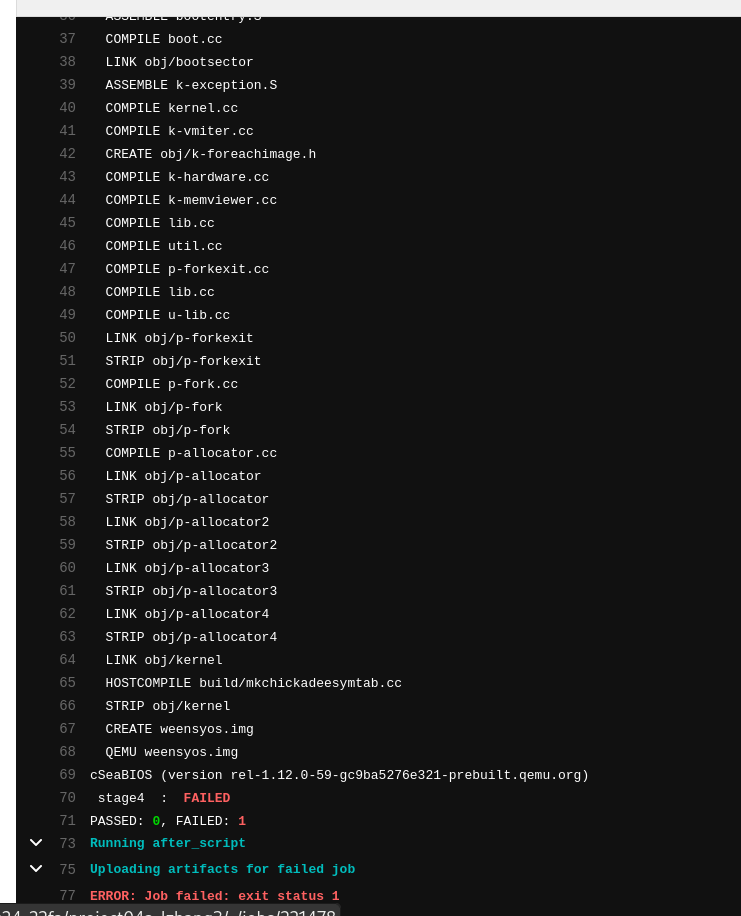Click line number 75 beside Uploading artifacts

pyautogui.click(x=67, y=869)
